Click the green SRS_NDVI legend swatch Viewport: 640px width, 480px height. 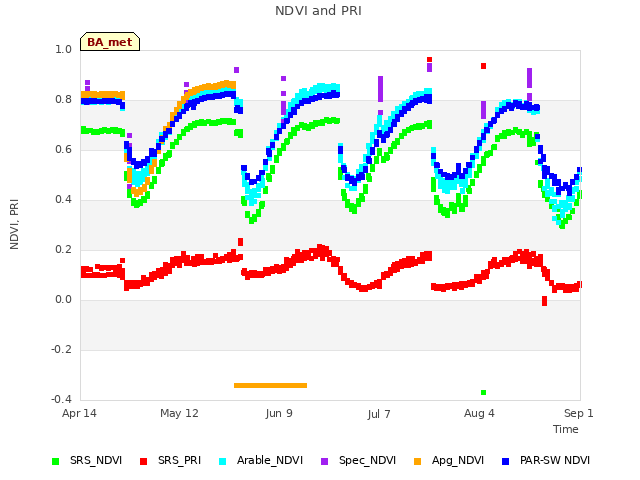pos(56,461)
